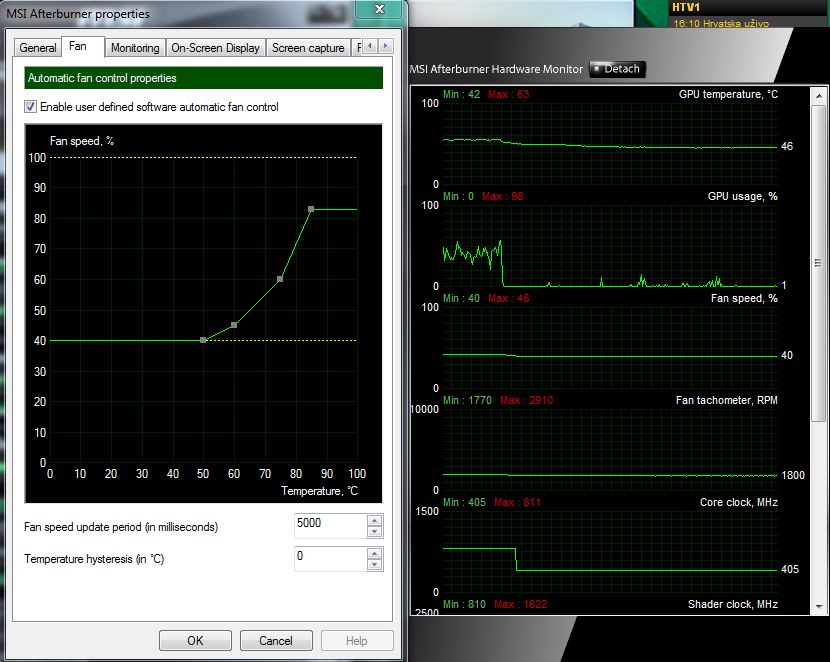The image size is (830, 662).
Task: Increase fan speed update period with up arrow
Action: pyautogui.click(x=374, y=520)
